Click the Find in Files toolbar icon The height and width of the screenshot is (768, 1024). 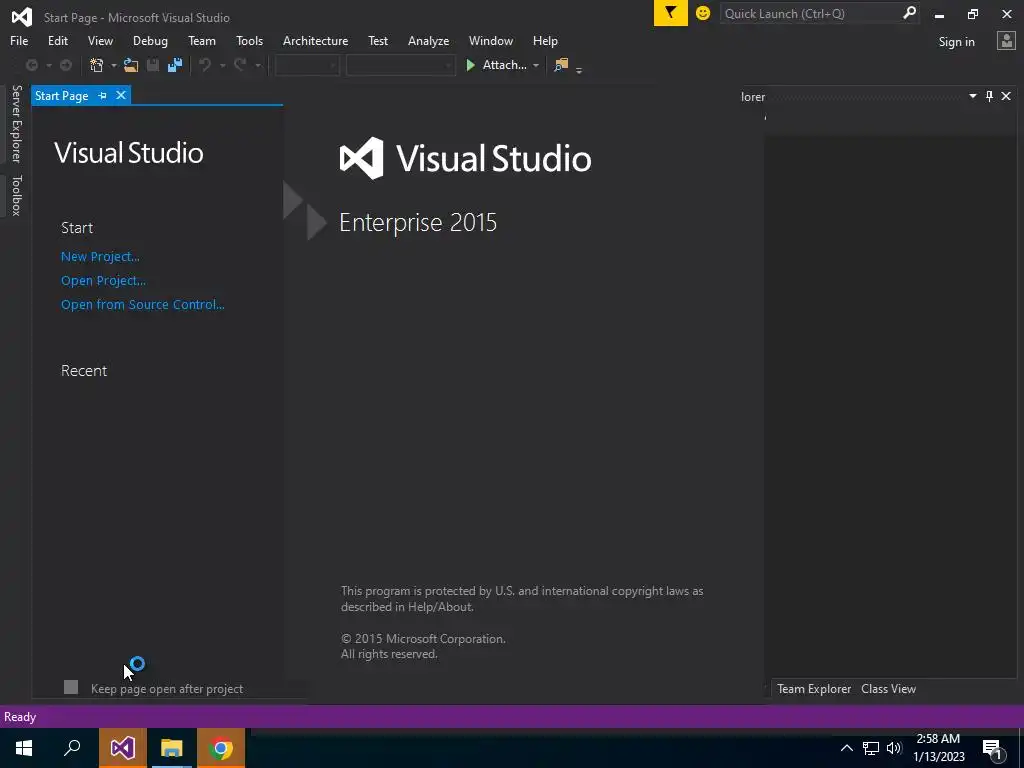pos(561,65)
